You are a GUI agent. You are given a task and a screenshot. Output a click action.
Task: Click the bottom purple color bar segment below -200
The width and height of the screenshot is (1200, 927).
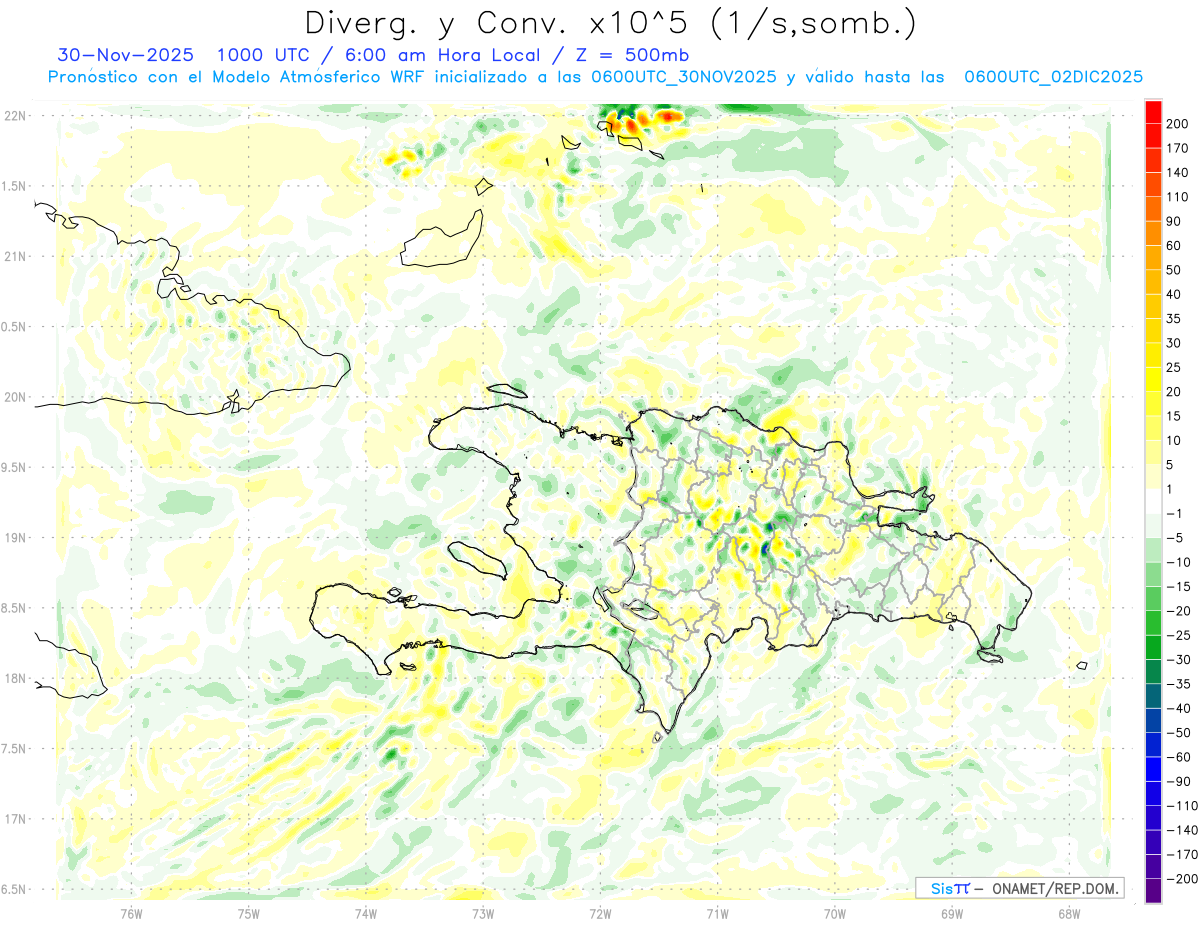click(x=1153, y=890)
